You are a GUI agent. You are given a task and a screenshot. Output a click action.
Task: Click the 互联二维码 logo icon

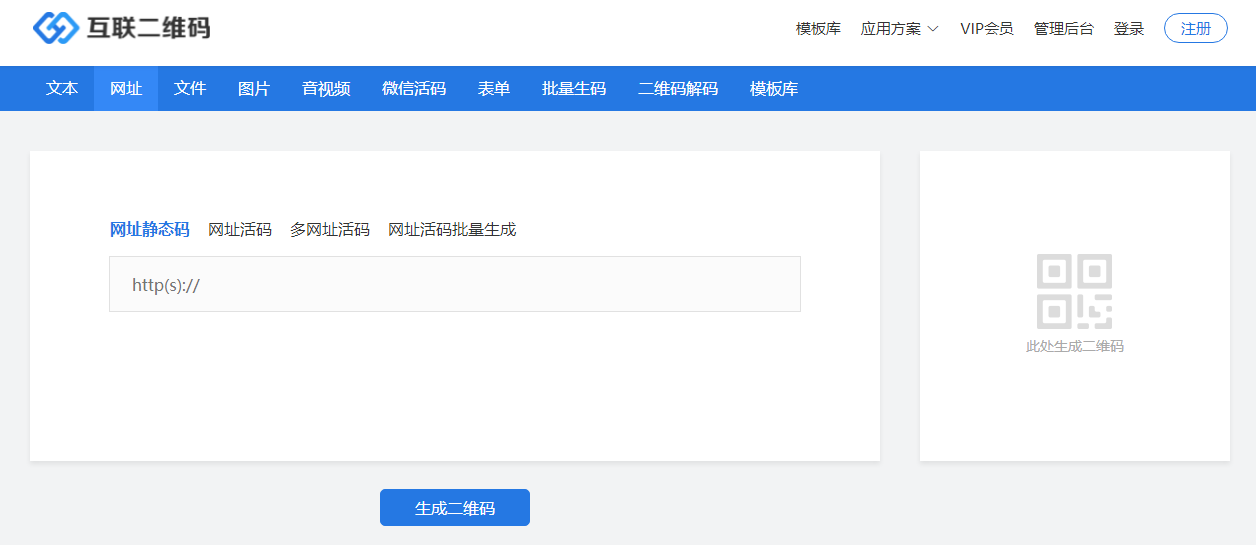click(56, 28)
